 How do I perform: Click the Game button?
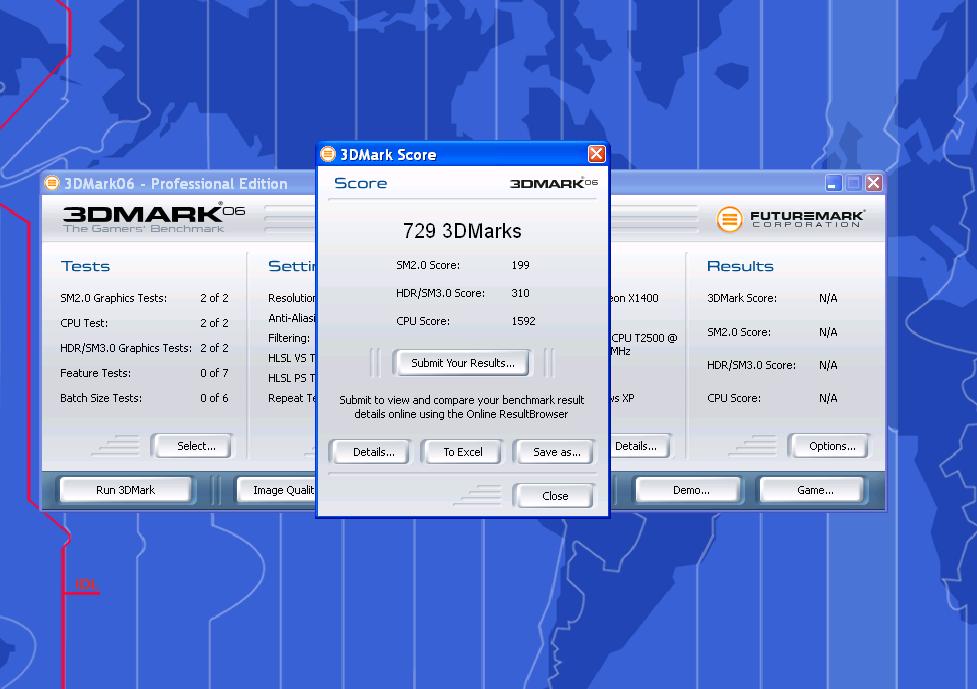click(814, 490)
